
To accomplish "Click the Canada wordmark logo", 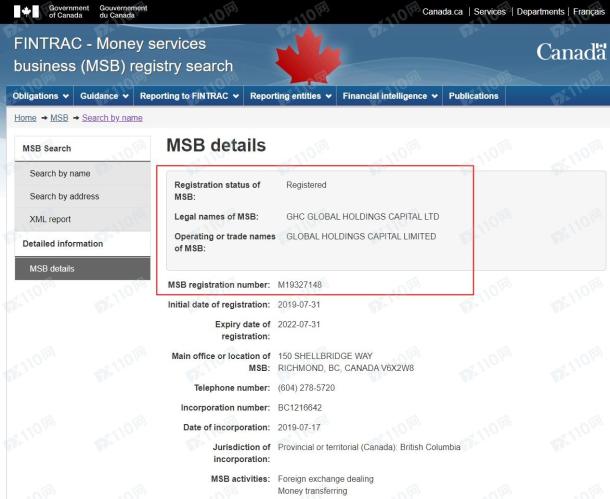I will (x=571, y=52).
